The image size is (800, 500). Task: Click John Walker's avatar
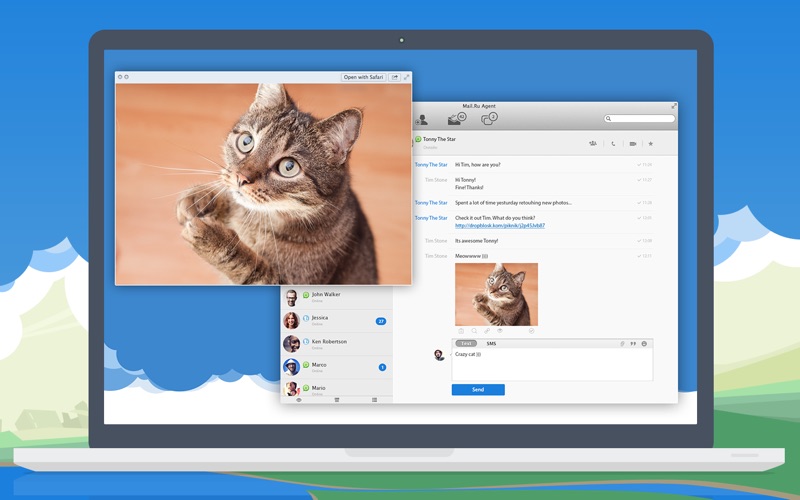pyautogui.click(x=291, y=297)
